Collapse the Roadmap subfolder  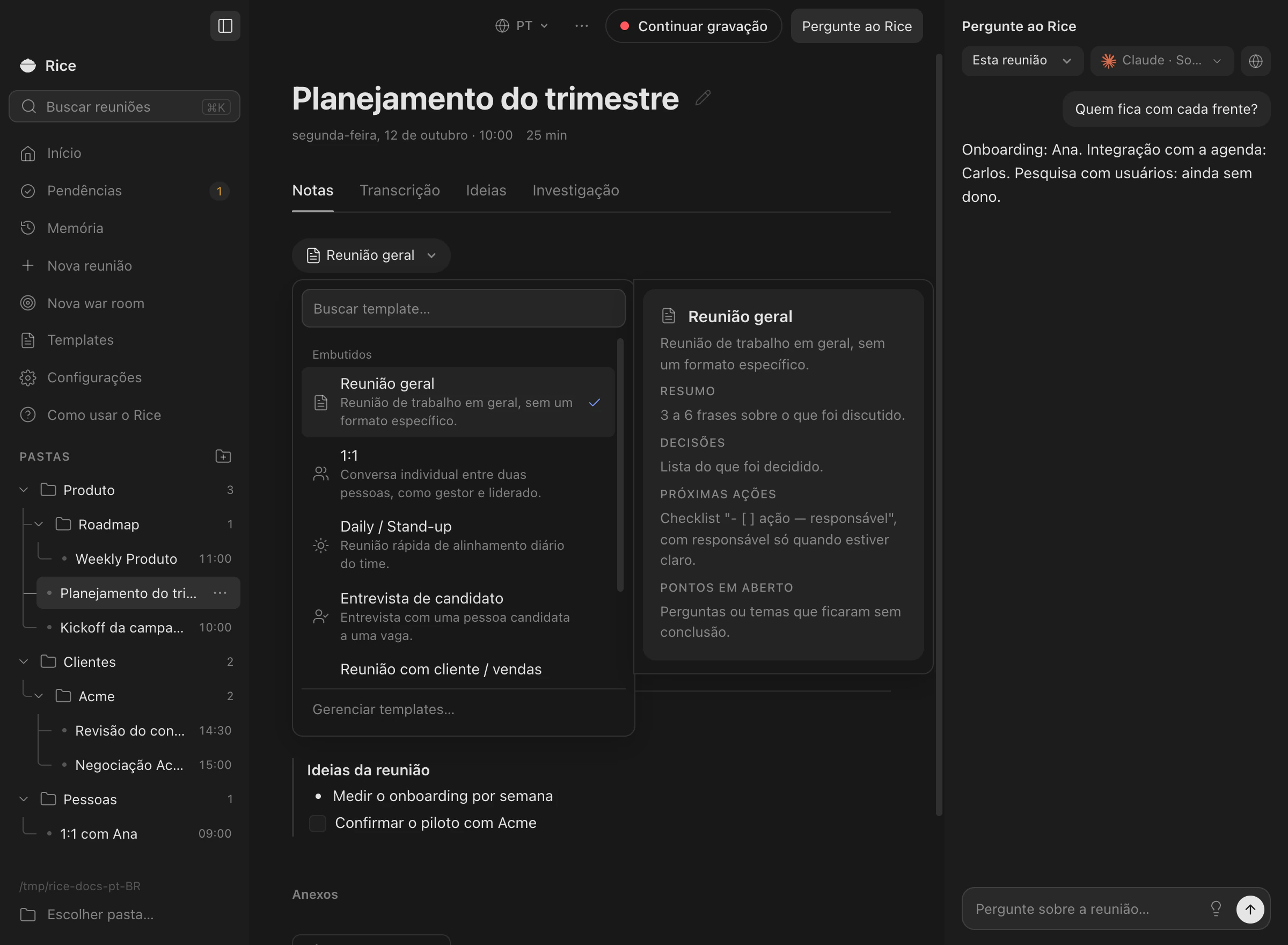point(39,524)
